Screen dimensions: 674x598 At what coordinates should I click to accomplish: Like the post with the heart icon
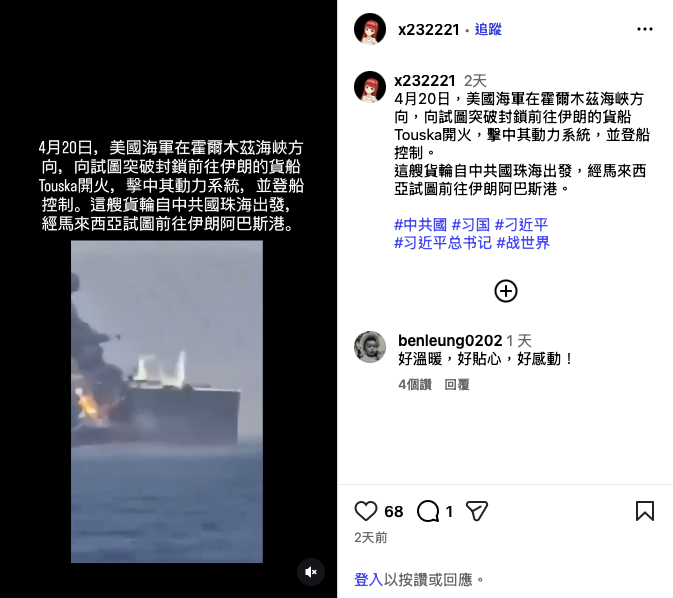tap(366, 511)
